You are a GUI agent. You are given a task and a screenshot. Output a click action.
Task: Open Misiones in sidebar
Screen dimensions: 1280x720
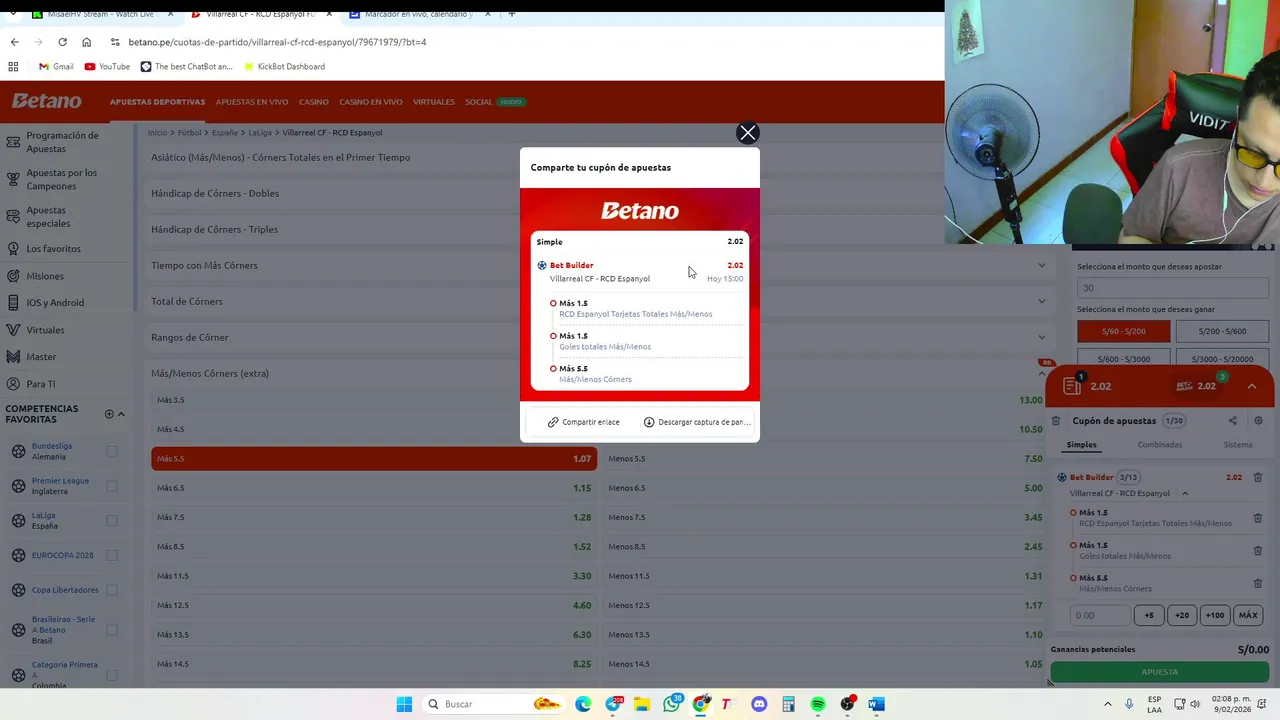pos(45,276)
